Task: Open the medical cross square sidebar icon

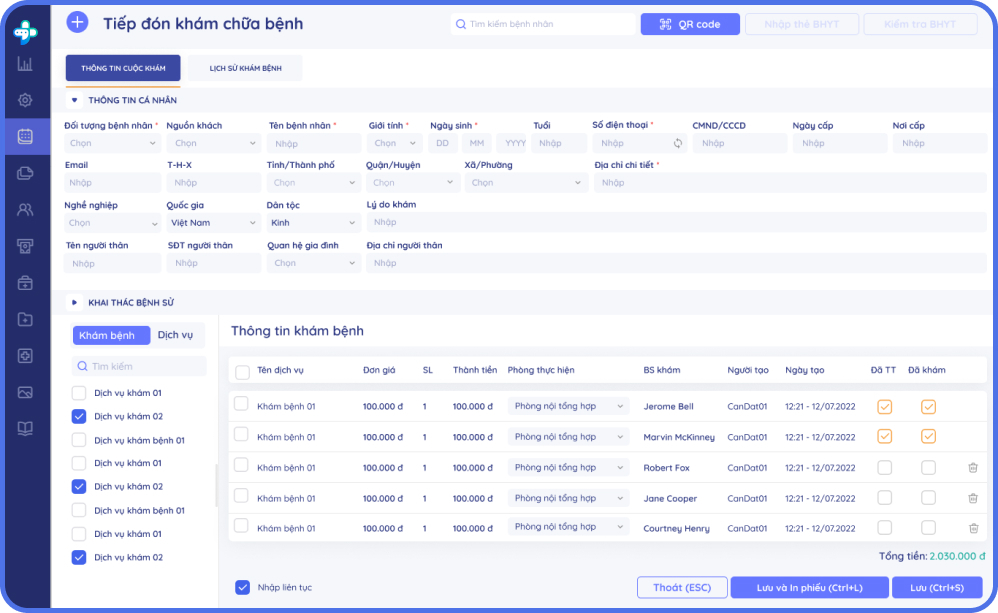Action: click(x=25, y=356)
